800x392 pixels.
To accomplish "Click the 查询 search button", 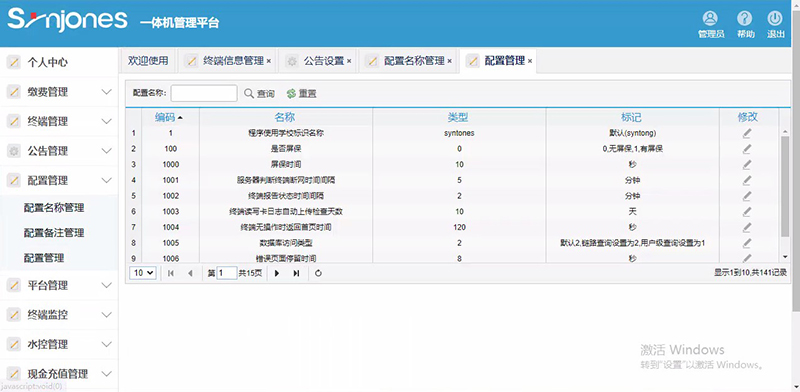I will [260, 94].
